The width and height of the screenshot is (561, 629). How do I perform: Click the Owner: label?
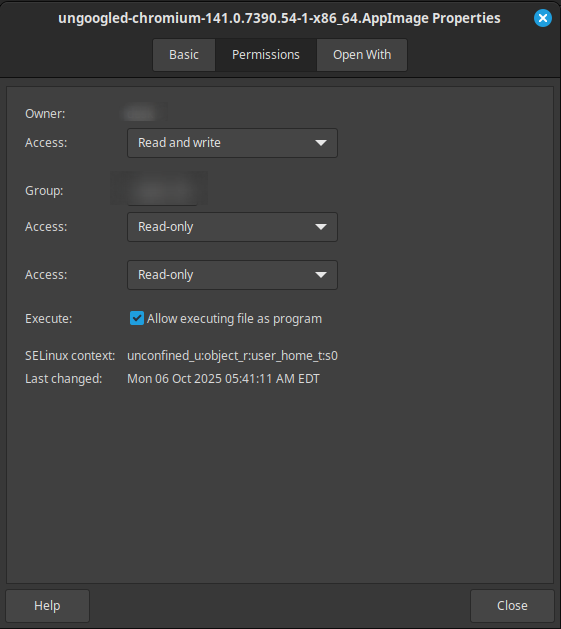point(45,114)
